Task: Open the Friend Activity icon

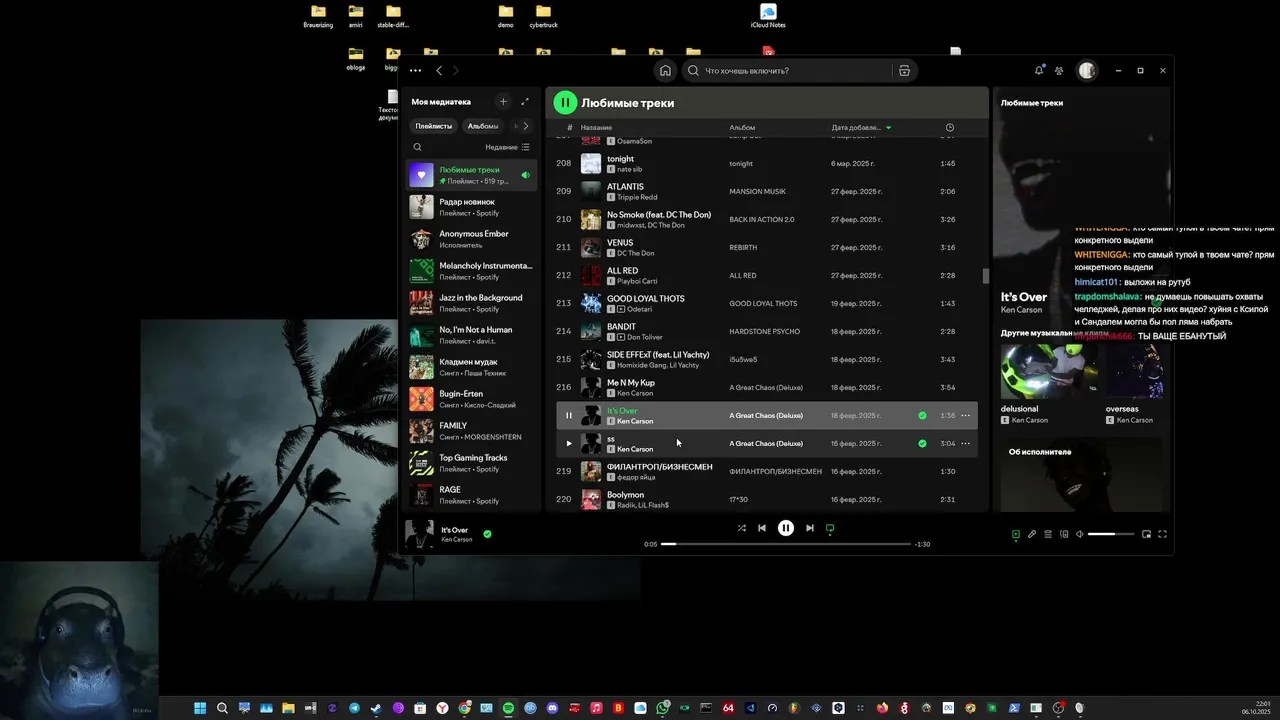Action: [1059, 71]
